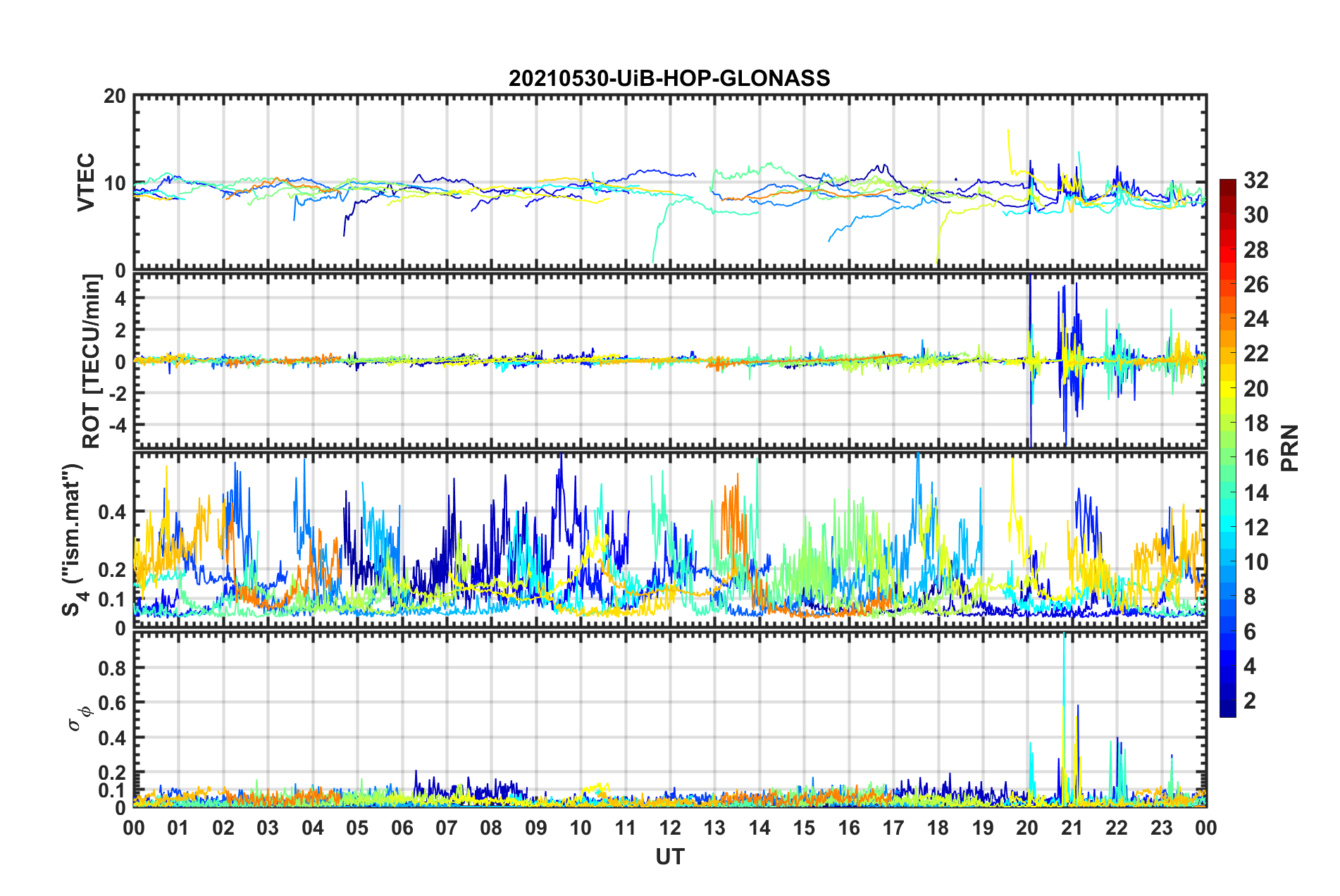
Task: Select the 26 tick on PRN colorbar
Action: pos(1255,284)
